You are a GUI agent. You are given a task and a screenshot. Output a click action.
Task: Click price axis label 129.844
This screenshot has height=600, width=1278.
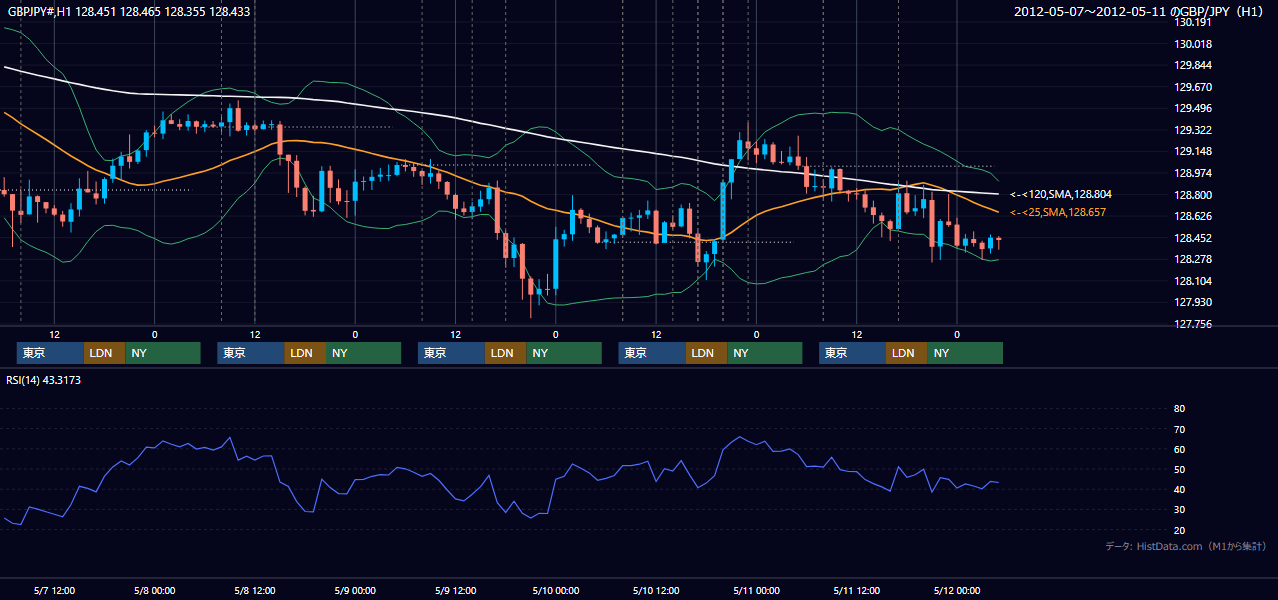(x=1194, y=65)
